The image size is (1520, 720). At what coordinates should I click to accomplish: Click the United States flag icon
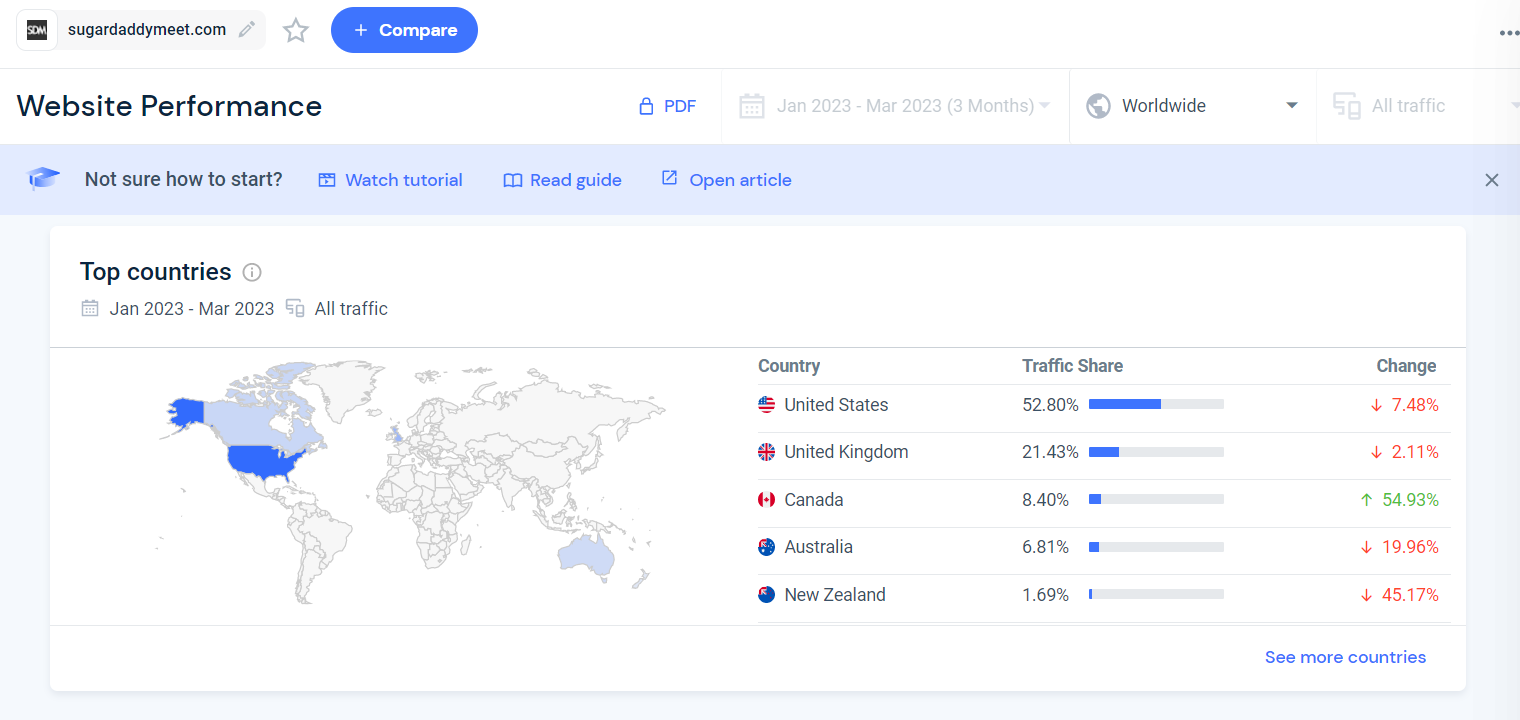767,405
